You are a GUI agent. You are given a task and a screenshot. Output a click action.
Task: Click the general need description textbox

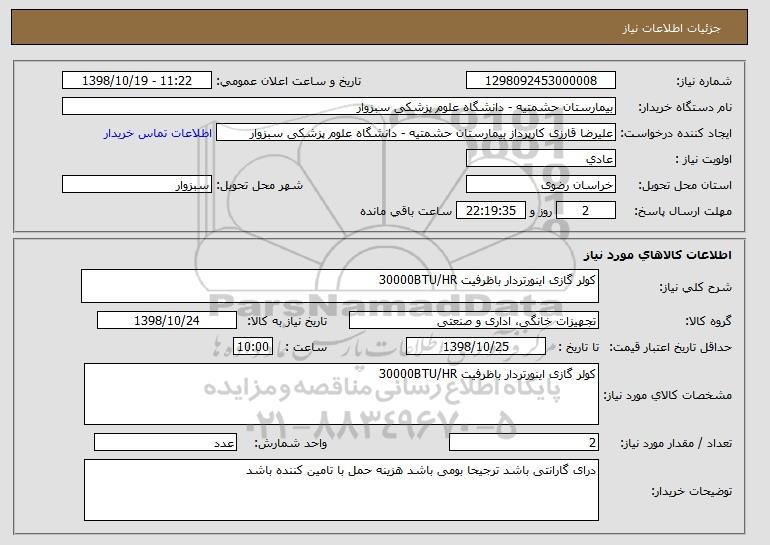coord(340,286)
